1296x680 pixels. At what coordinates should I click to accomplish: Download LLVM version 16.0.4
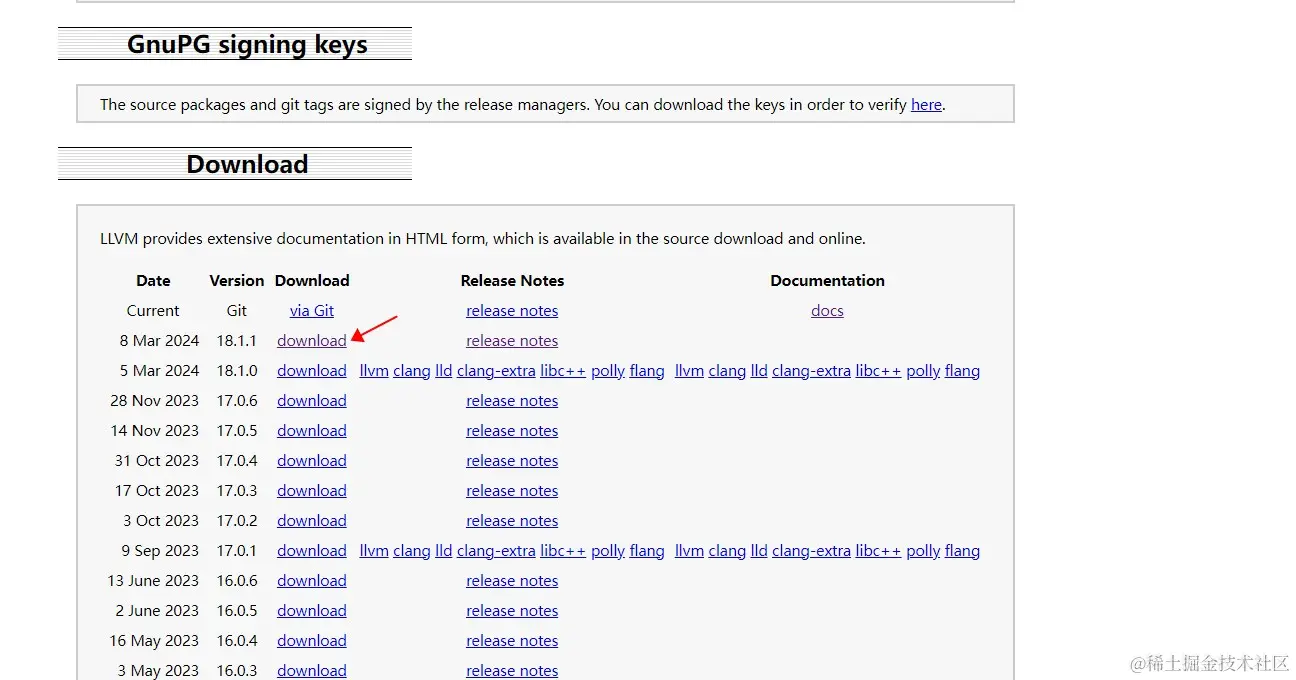[x=312, y=641]
